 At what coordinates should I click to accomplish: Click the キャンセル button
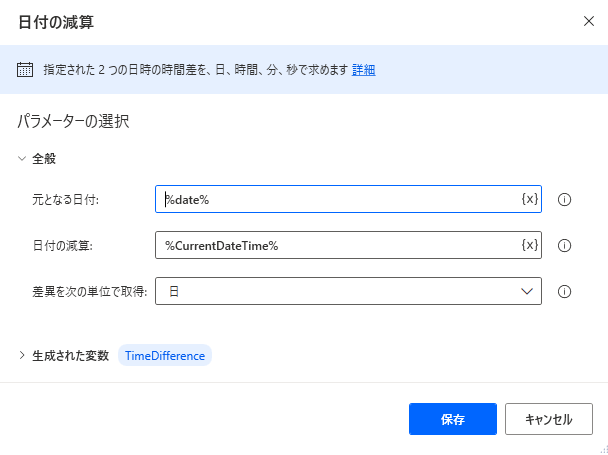coord(549,419)
